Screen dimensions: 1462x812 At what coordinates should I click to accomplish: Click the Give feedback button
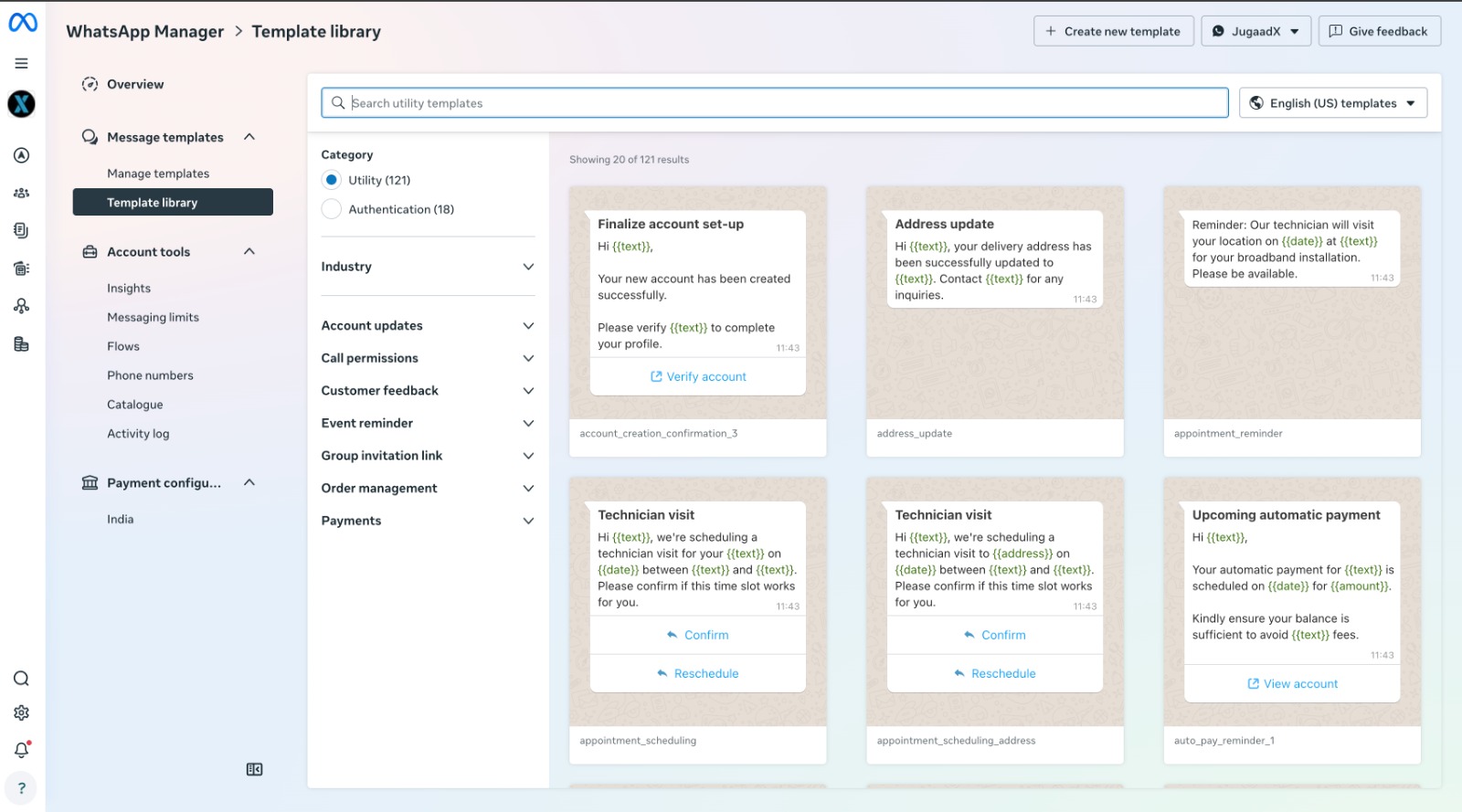coord(1378,31)
